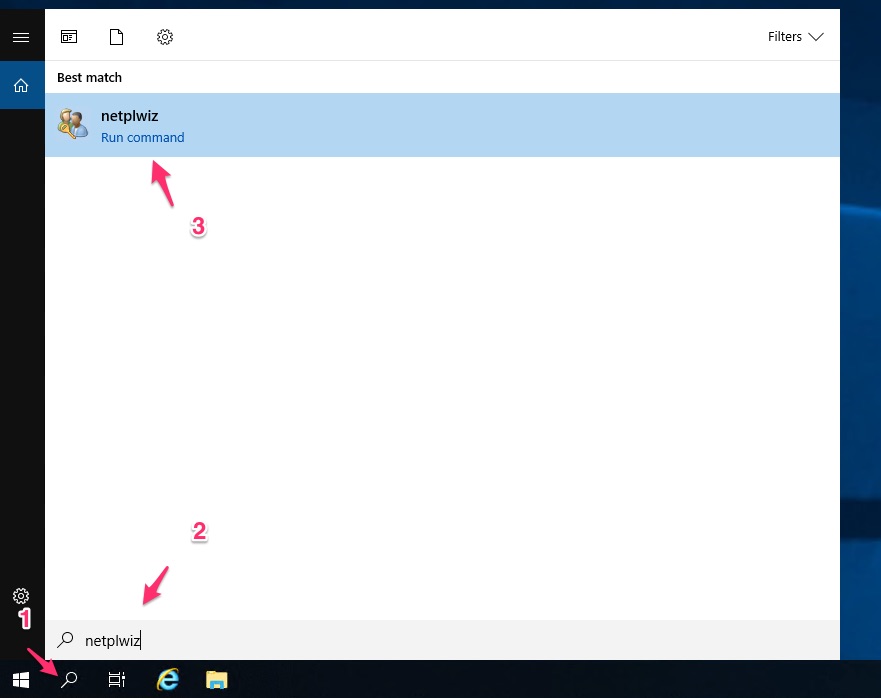Filter results by Settings gear icon at top
This screenshot has height=698, width=881.
pos(165,37)
